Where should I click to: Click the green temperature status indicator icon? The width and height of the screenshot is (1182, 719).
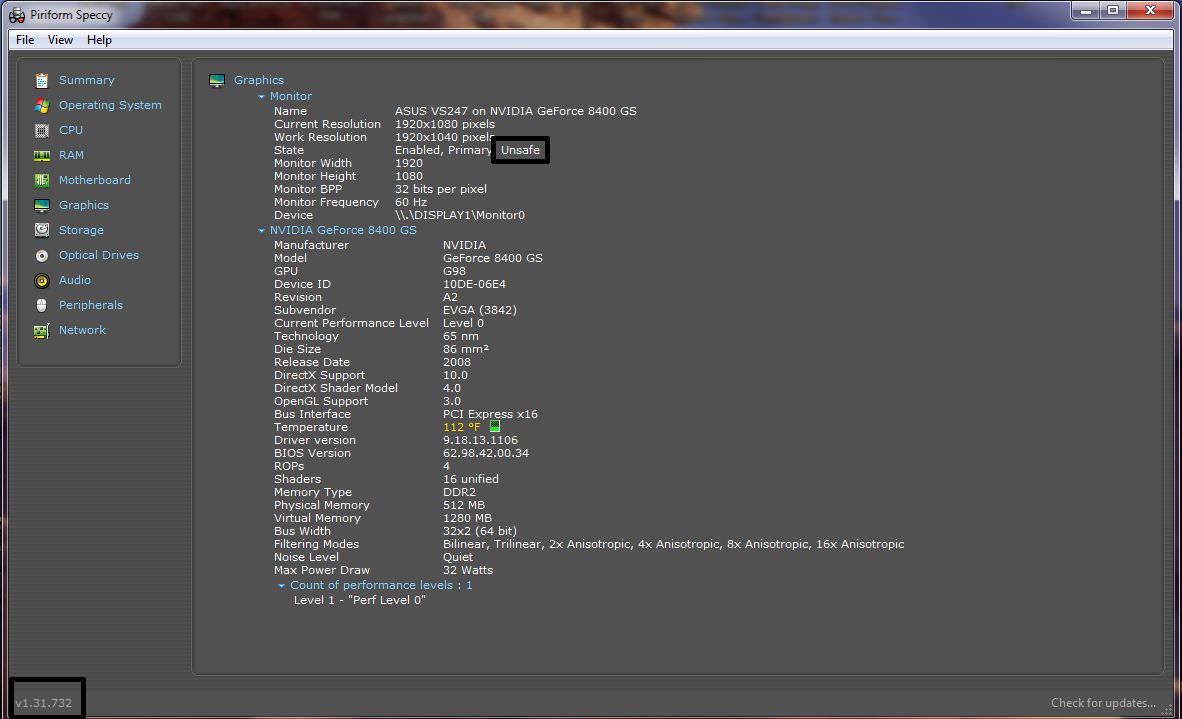[495, 427]
